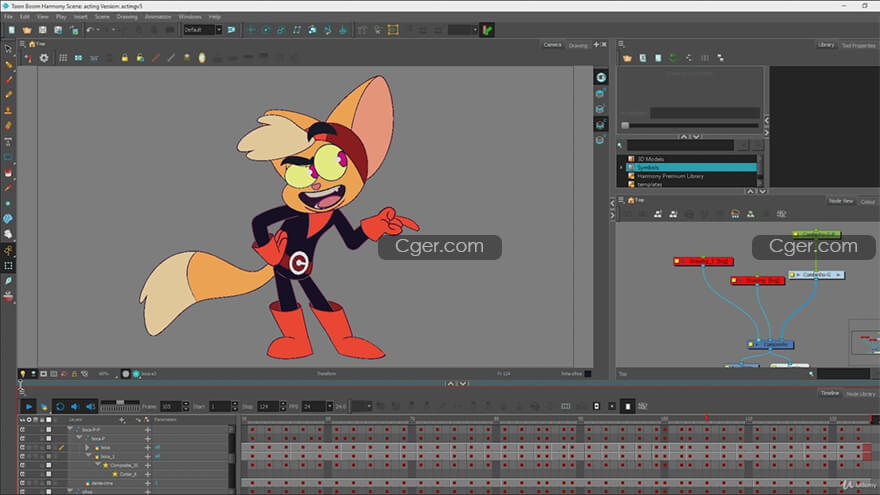880x495 pixels.
Task: Click the light bulb icon in Camera status bar
Action: tap(22, 373)
